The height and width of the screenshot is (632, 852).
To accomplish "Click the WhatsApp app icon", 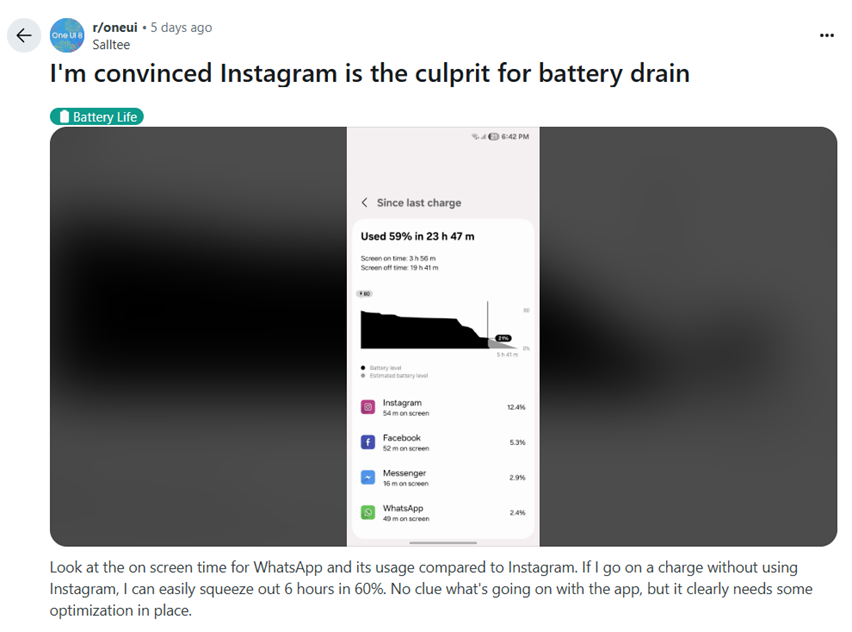I will pos(368,512).
